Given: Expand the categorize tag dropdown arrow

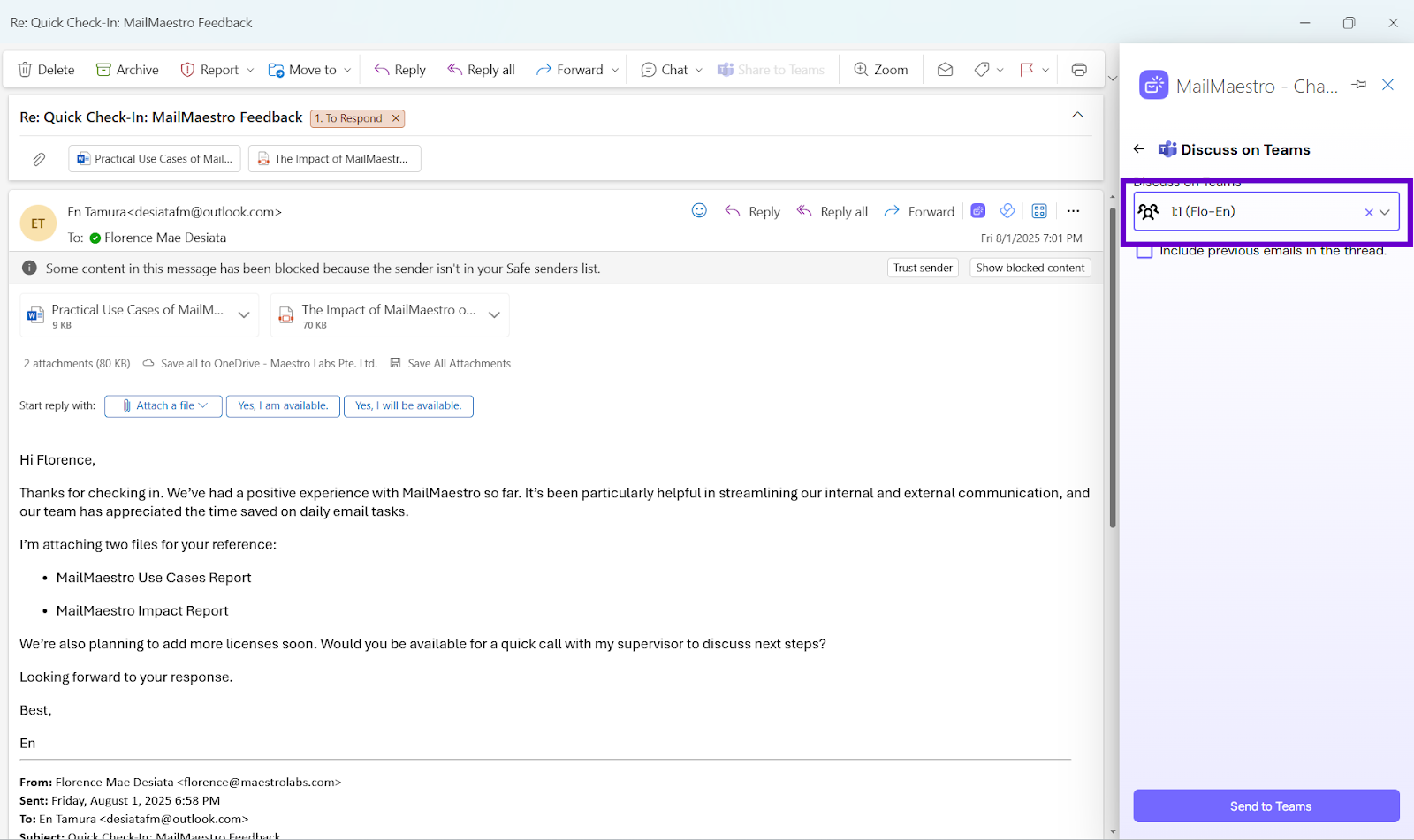Looking at the screenshot, I should pos(1000,70).
